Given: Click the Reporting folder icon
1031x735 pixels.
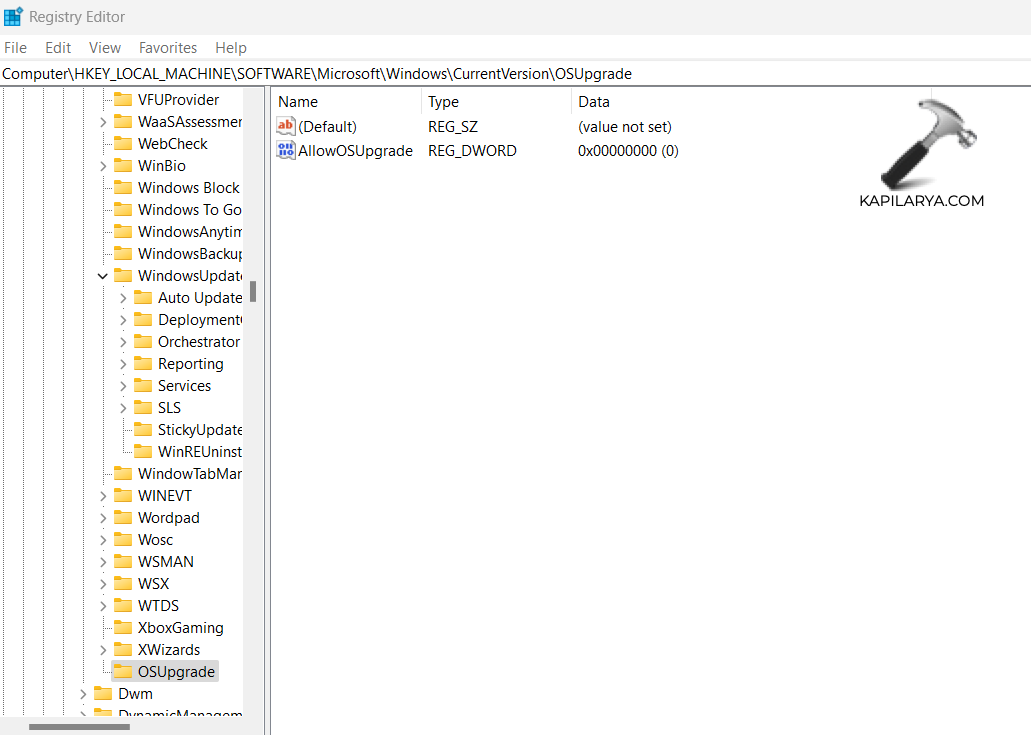Looking at the screenshot, I should point(143,364).
